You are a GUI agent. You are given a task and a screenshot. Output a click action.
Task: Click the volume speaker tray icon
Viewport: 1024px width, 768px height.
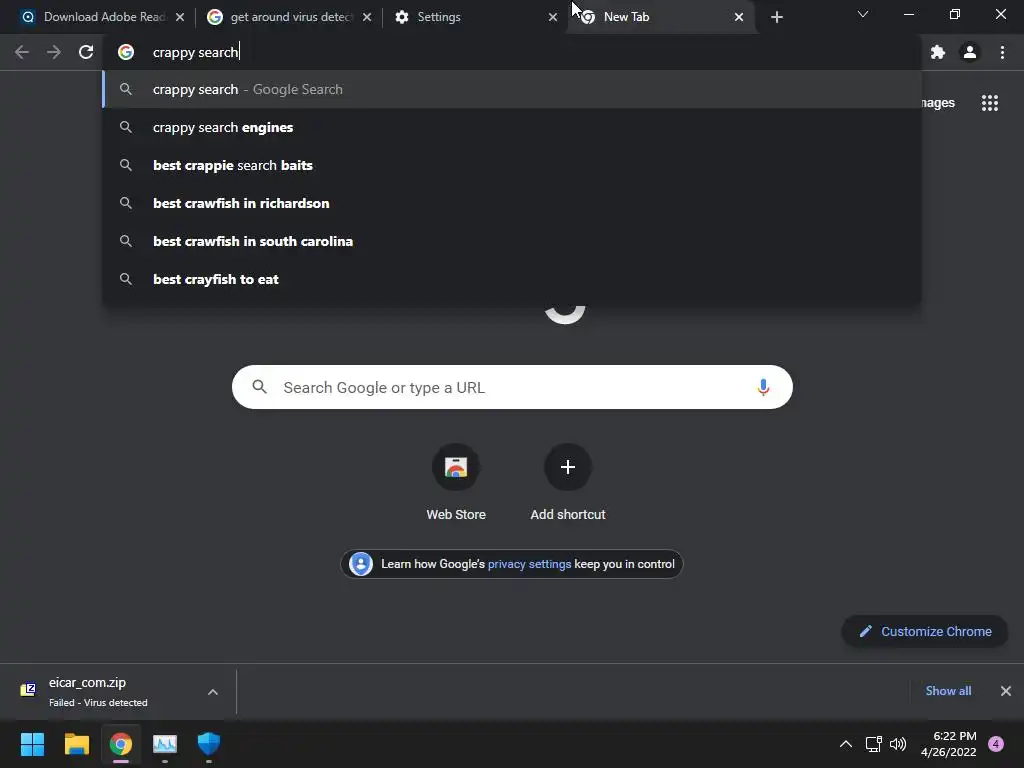point(898,744)
